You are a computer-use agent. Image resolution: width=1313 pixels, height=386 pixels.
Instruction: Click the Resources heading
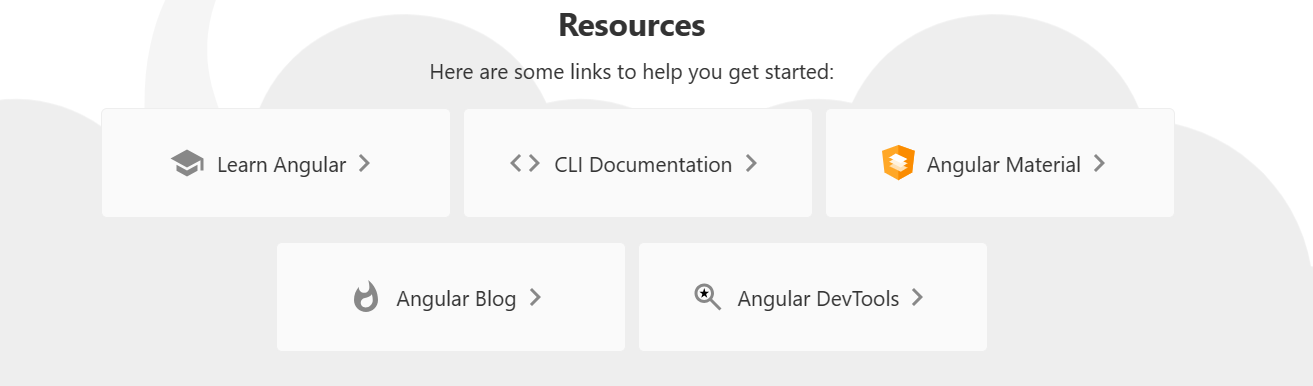pyautogui.click(x=632, y=25)
